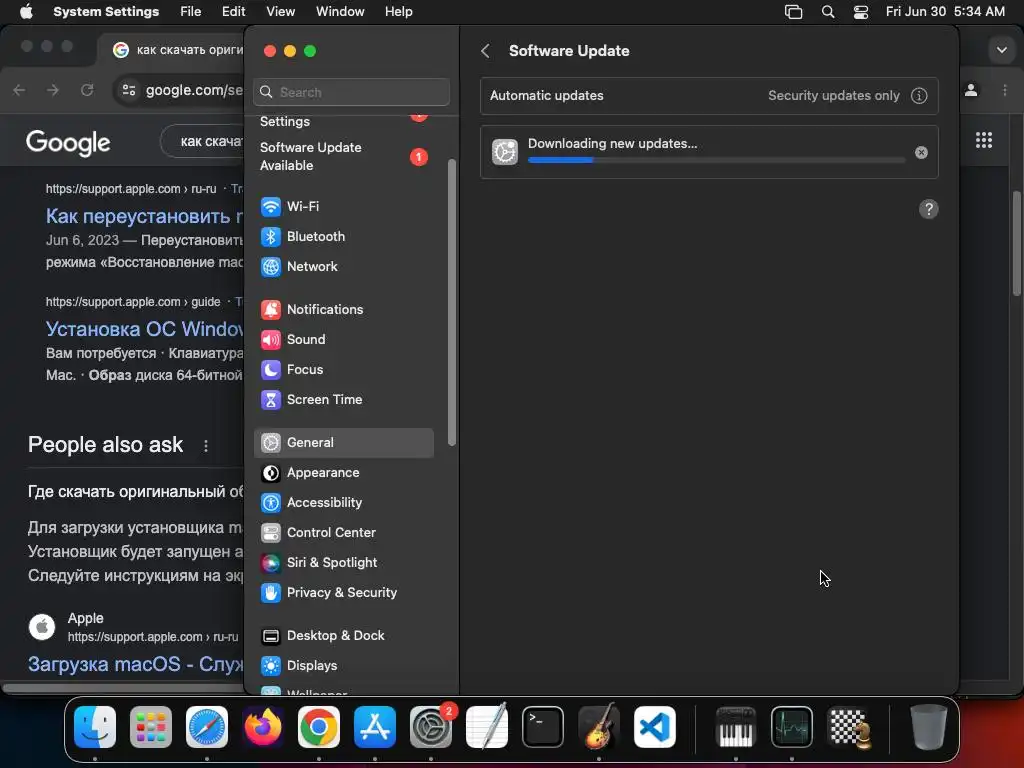Screen dimensions: 1024x768
Task: Open Google apps grid in Chrome
Action: [x=984, y=140]
